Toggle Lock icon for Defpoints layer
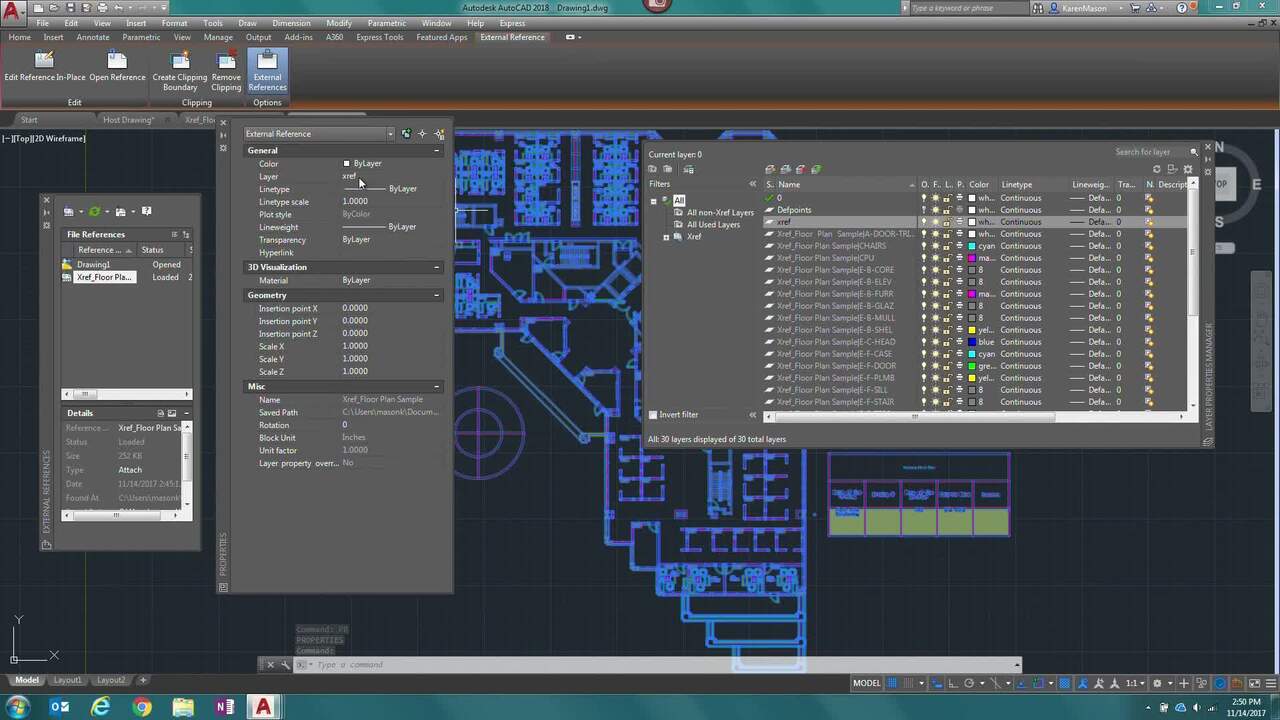The width and height of the screenshot is (1280, 720). point(948,210)
